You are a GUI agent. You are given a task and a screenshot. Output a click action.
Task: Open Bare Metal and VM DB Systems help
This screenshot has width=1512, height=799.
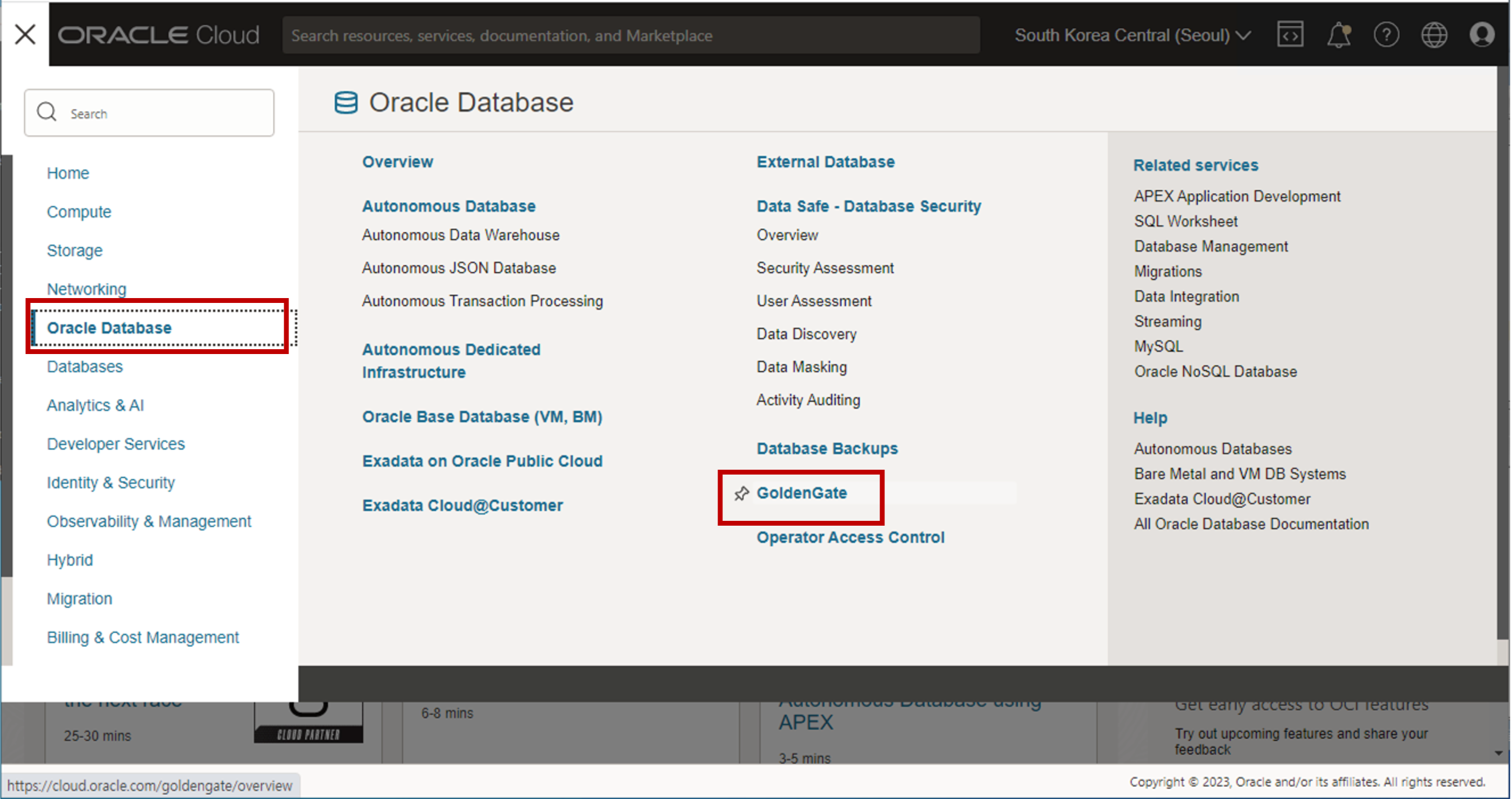(1240, 474)
